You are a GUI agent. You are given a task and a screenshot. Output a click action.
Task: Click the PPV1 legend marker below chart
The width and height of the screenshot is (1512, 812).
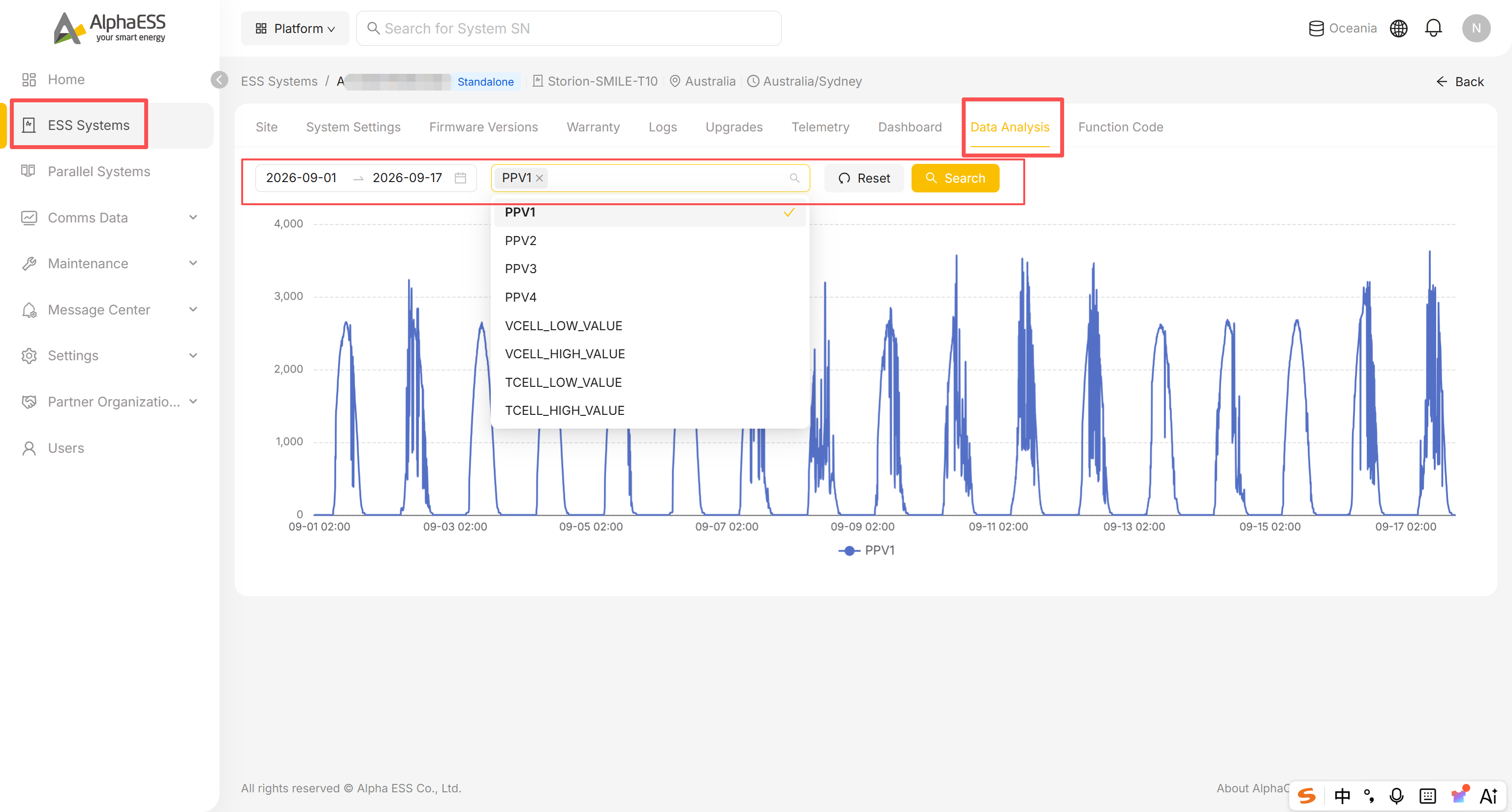pos(849,550)
